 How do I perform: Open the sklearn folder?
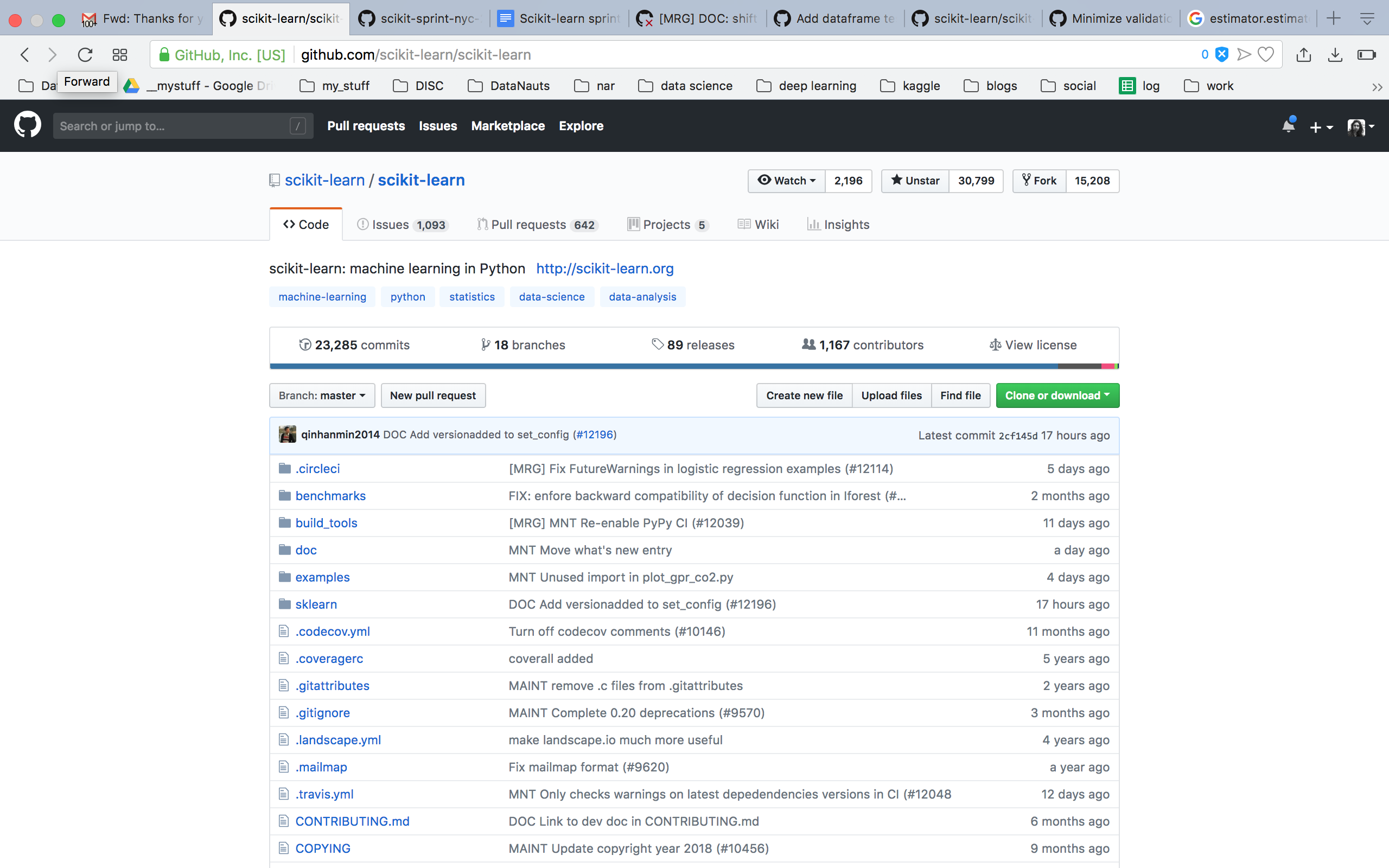pyautogui.click(x=316, y=604)
